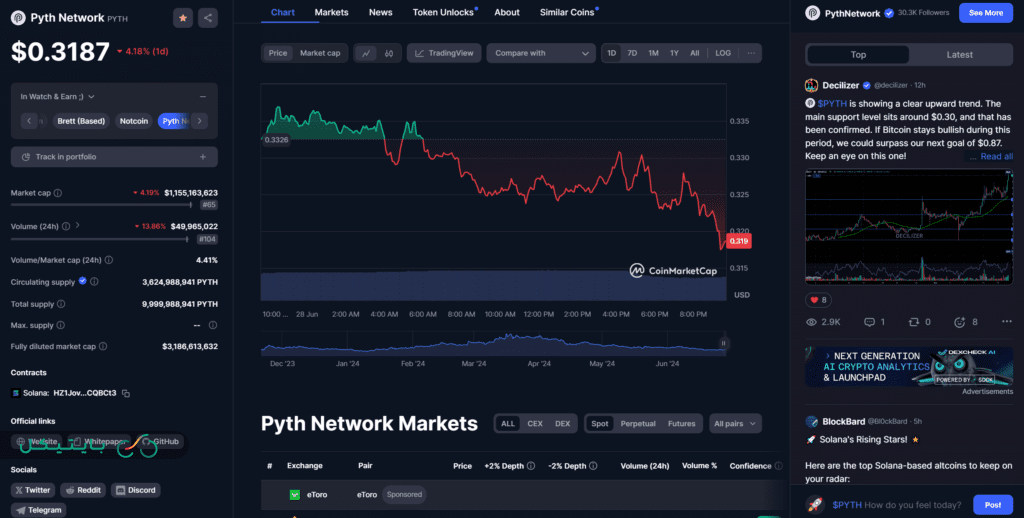This screenshot has width=1024, height=518.
Task: Click in the How do you feel today field
Action: [x=895, y=505]
